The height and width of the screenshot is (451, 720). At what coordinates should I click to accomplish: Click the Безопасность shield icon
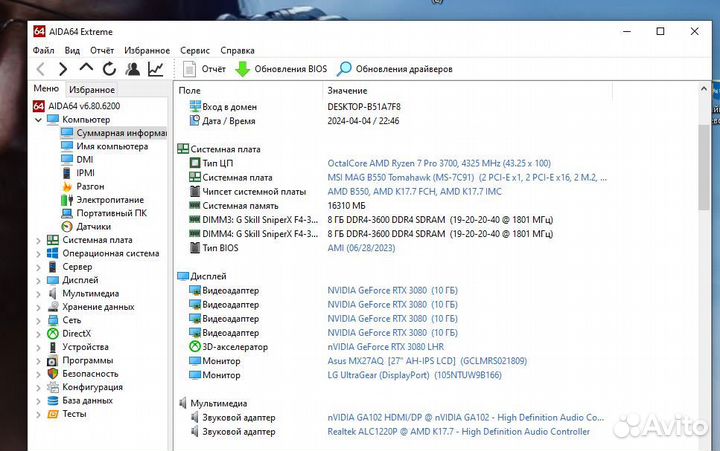click(x=53, y=374)
